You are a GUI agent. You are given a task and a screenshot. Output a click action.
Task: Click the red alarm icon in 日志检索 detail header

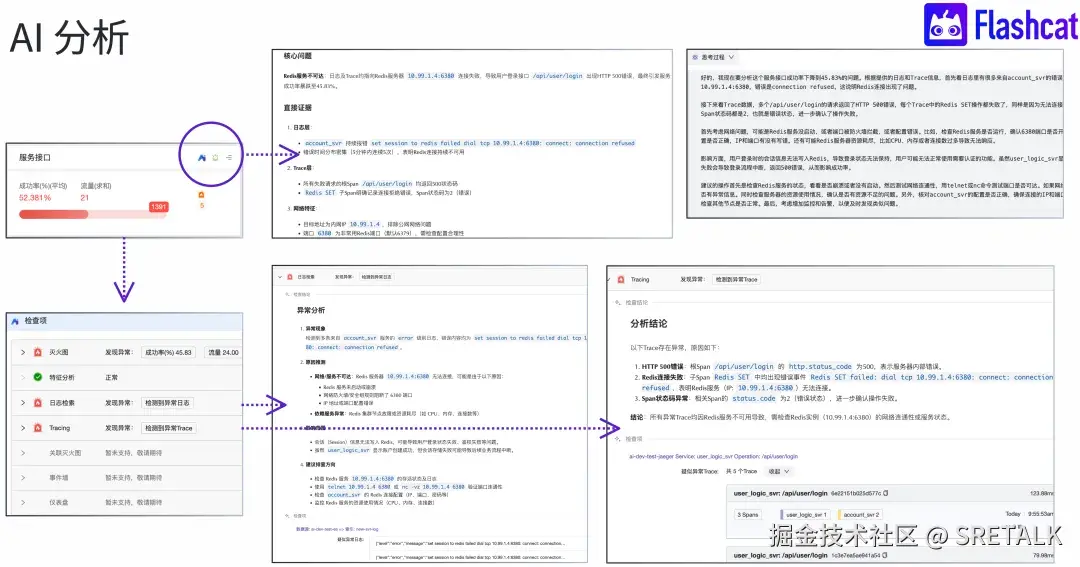tap(290, 277)
